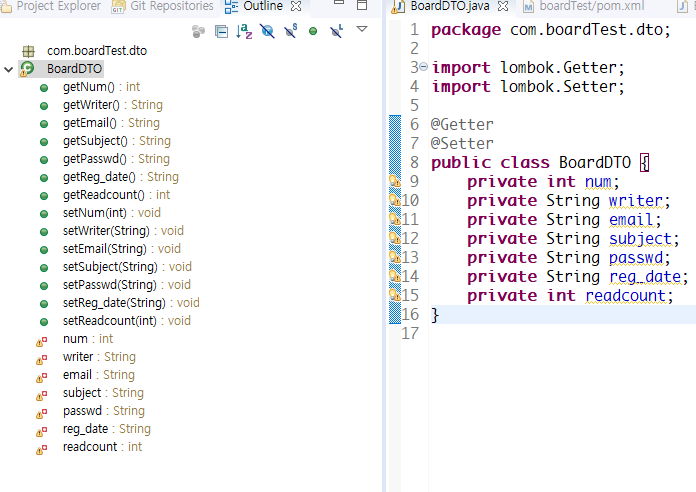Select the passwd : String field in Outline
Image resolution: width=696 pixels, height=492 pixels.
pos(104,411)
